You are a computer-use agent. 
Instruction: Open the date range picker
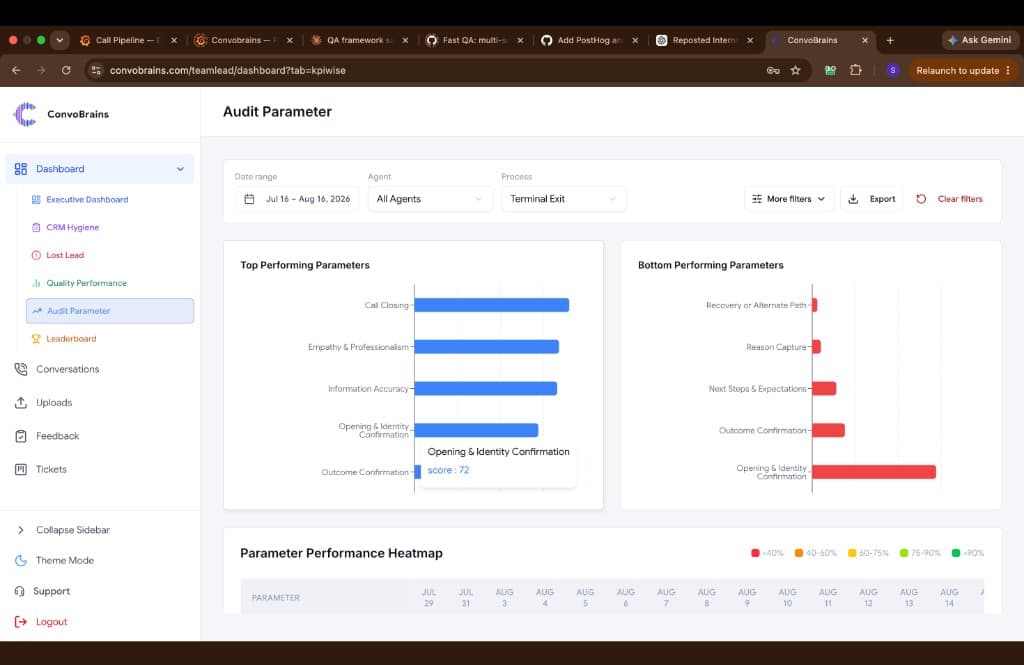click(296, 199)
